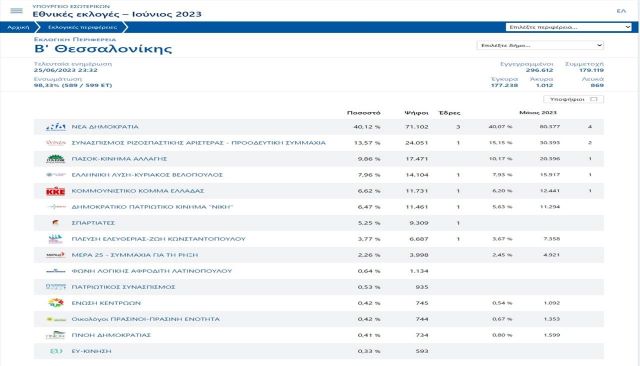Image resolution: width=640 pixels, height=366 pixels.
Task: Click Έγκυρα value 177.238
Action: 504,85
